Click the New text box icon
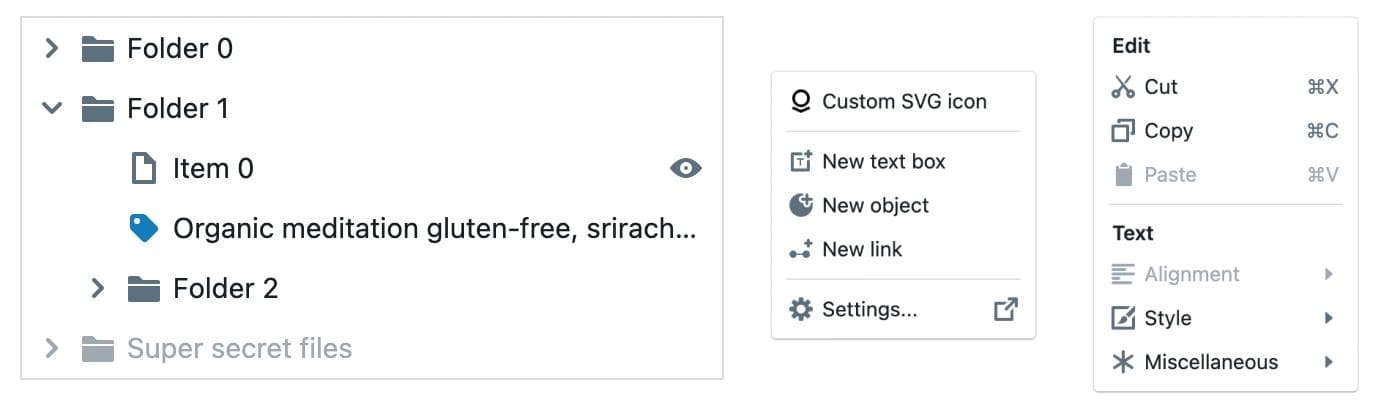The width and height of the screenshot is (1381, 413). pyautogui.click(x=800, y=161)
